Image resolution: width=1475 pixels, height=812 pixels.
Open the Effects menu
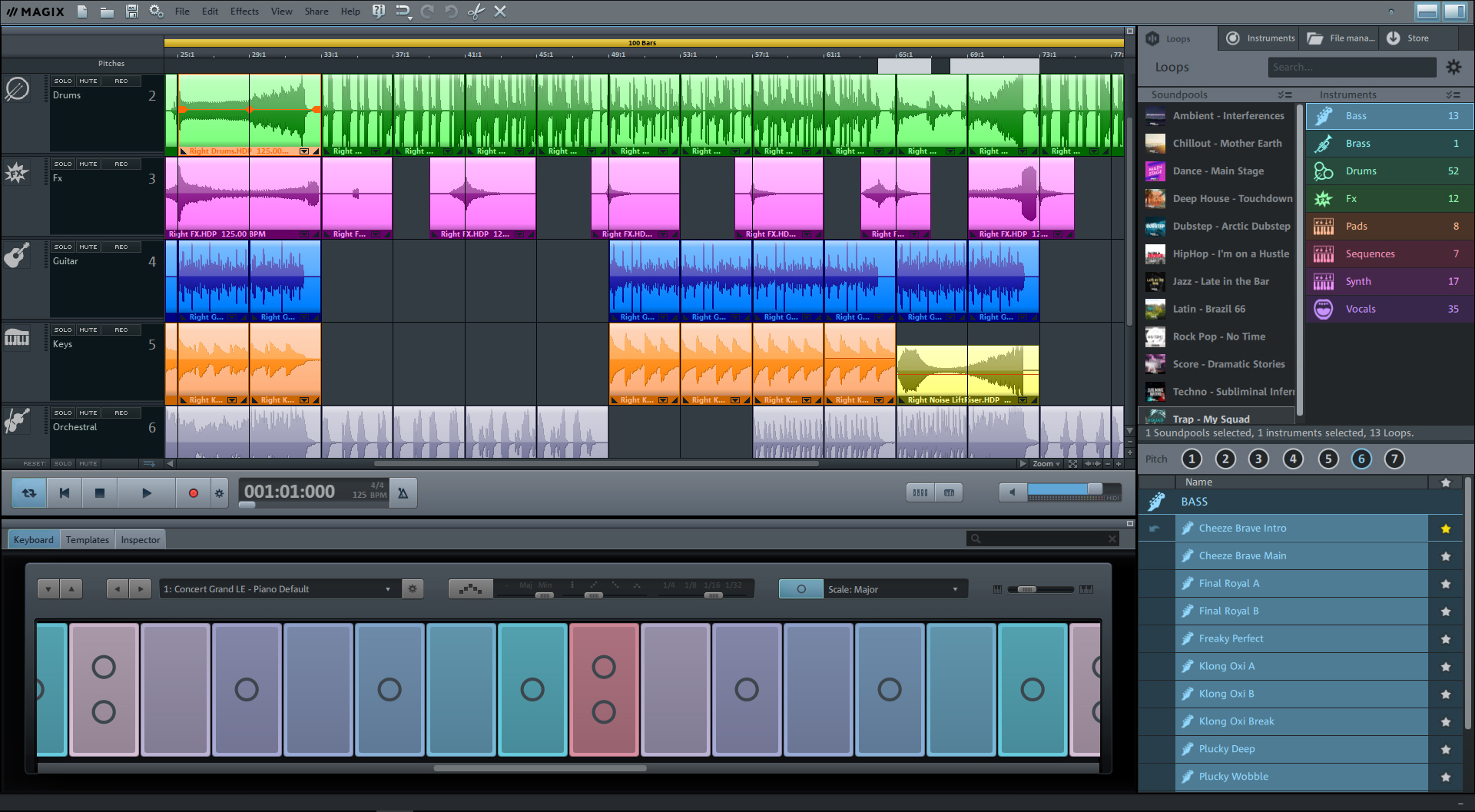[244, 12]
